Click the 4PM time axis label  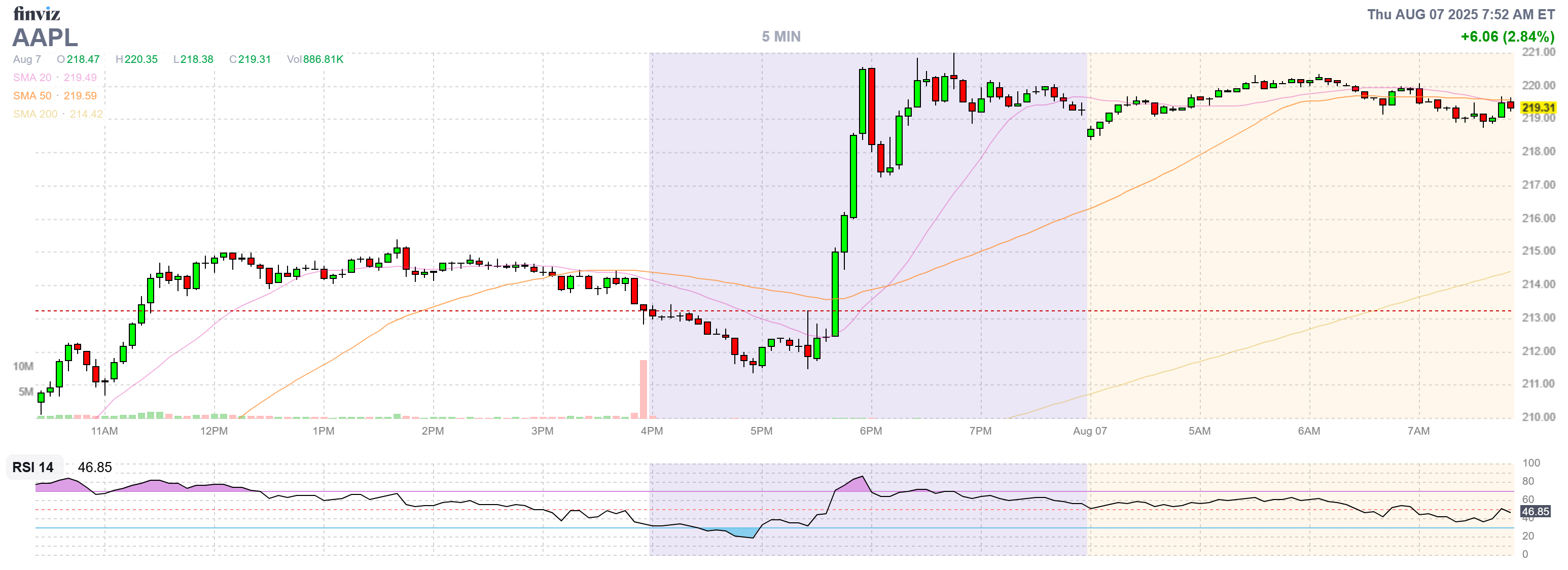651,431
